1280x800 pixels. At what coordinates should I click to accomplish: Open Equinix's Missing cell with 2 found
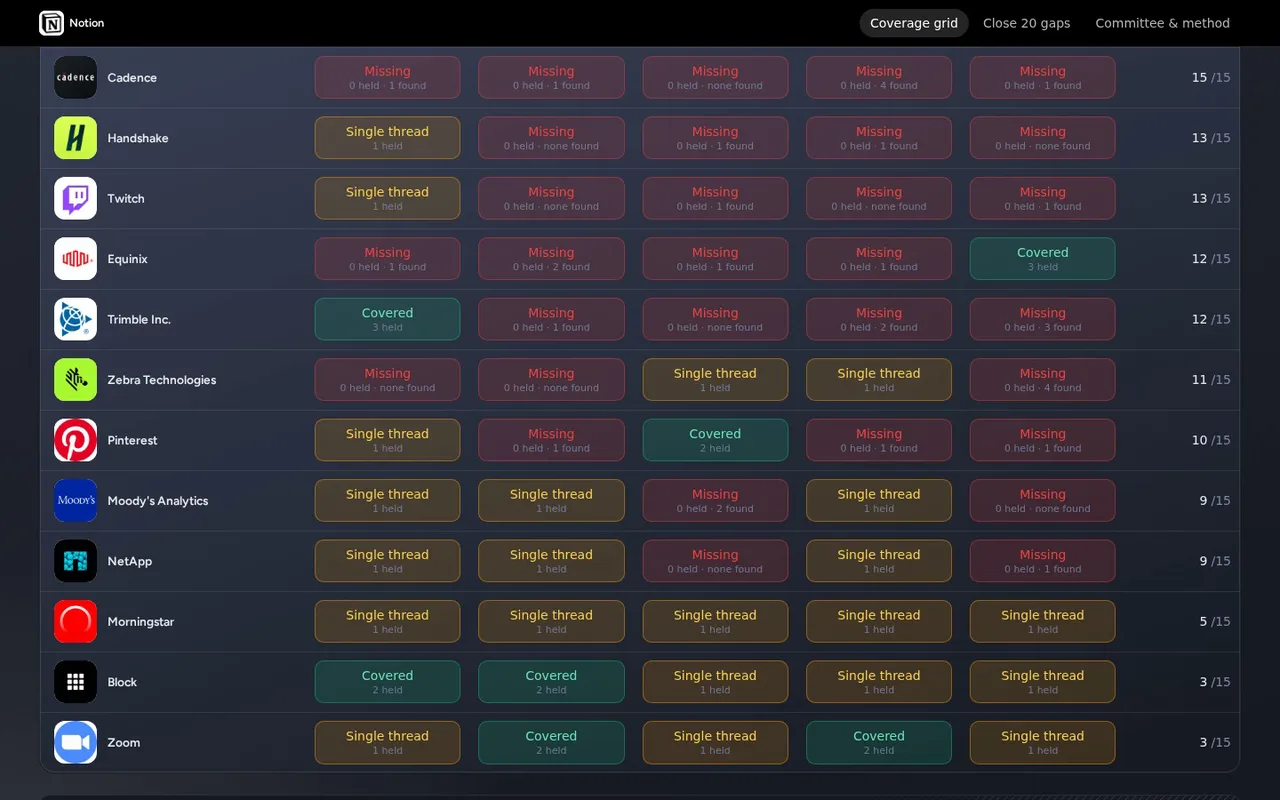click(551, 259)
